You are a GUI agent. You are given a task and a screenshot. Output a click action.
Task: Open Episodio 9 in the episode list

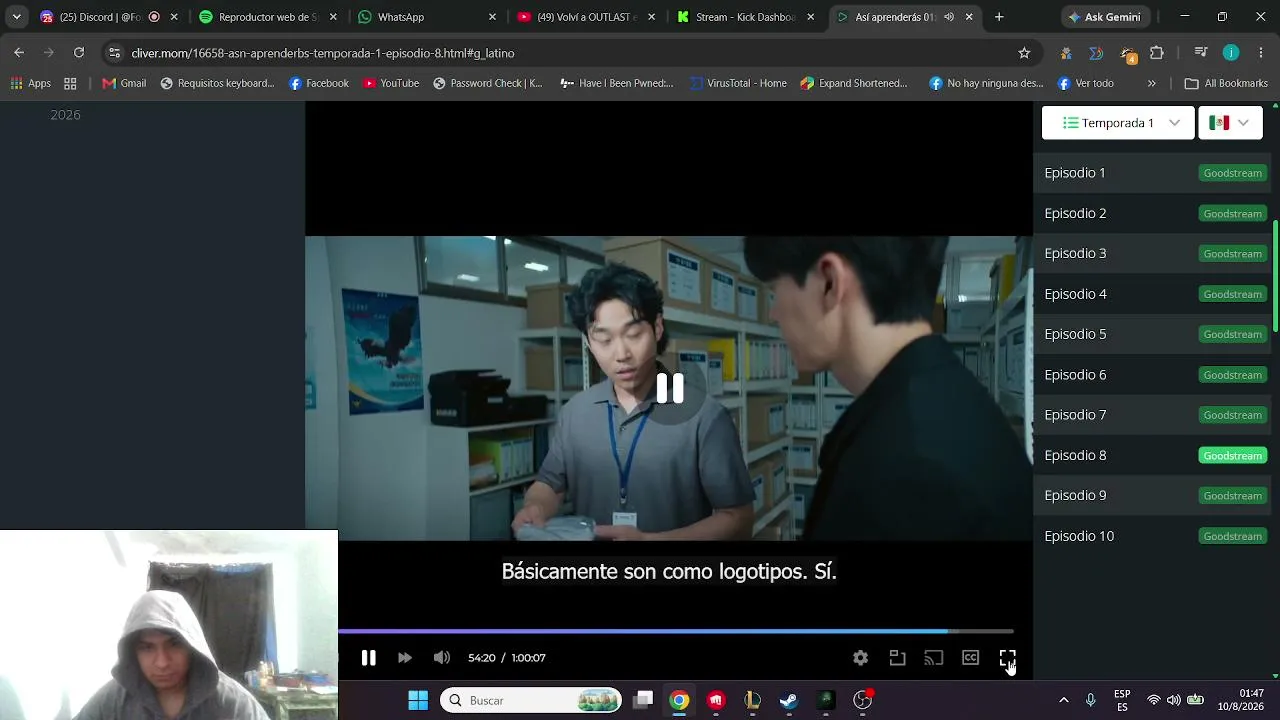pyautogui.click(x=1075, y=495)
